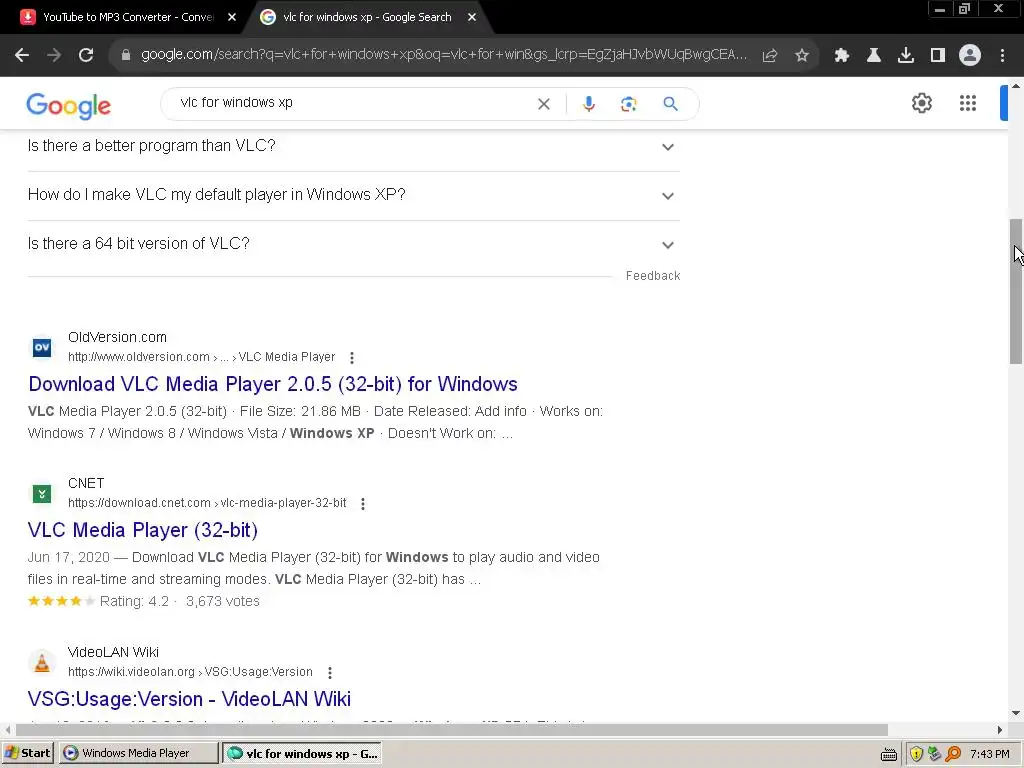Open options for OldVersion.com result
Screen dimensions: 1024x768
(351, 358)
